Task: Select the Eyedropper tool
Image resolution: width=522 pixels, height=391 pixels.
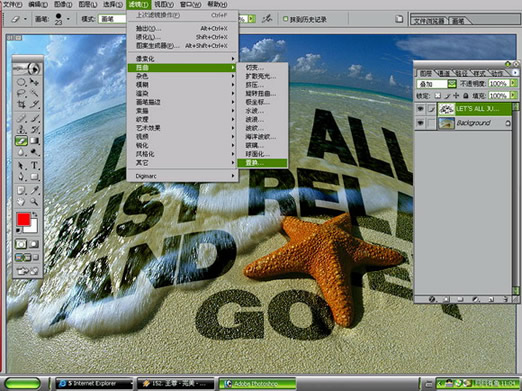Action: pyautogui.click(x=34, y=190)
